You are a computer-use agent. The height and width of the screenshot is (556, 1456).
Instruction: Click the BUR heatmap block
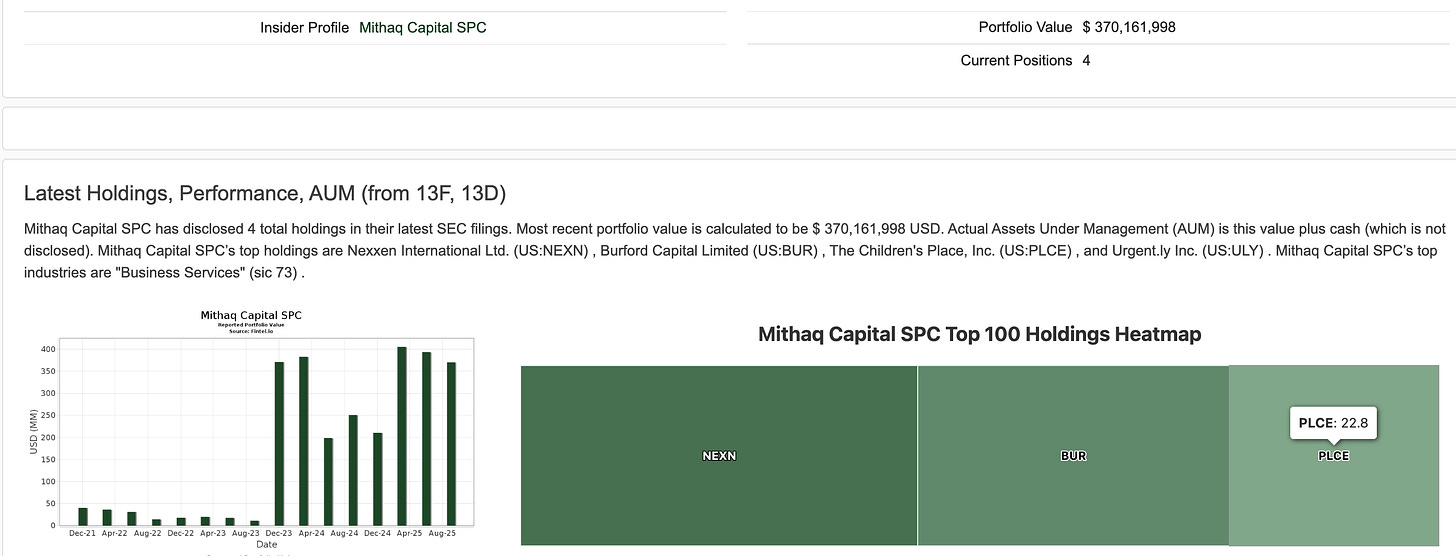click(x=1073, y=455)
